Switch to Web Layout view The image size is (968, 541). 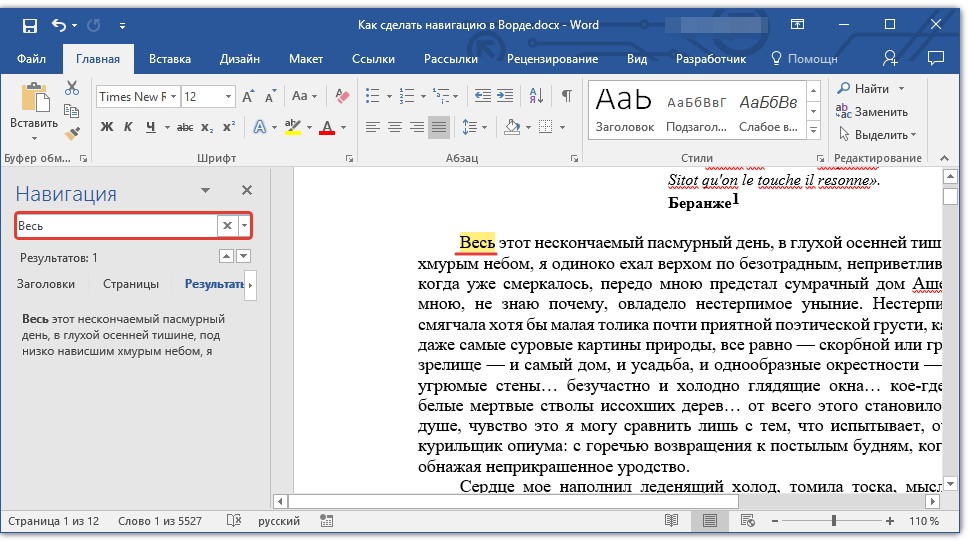coord(748,521)
